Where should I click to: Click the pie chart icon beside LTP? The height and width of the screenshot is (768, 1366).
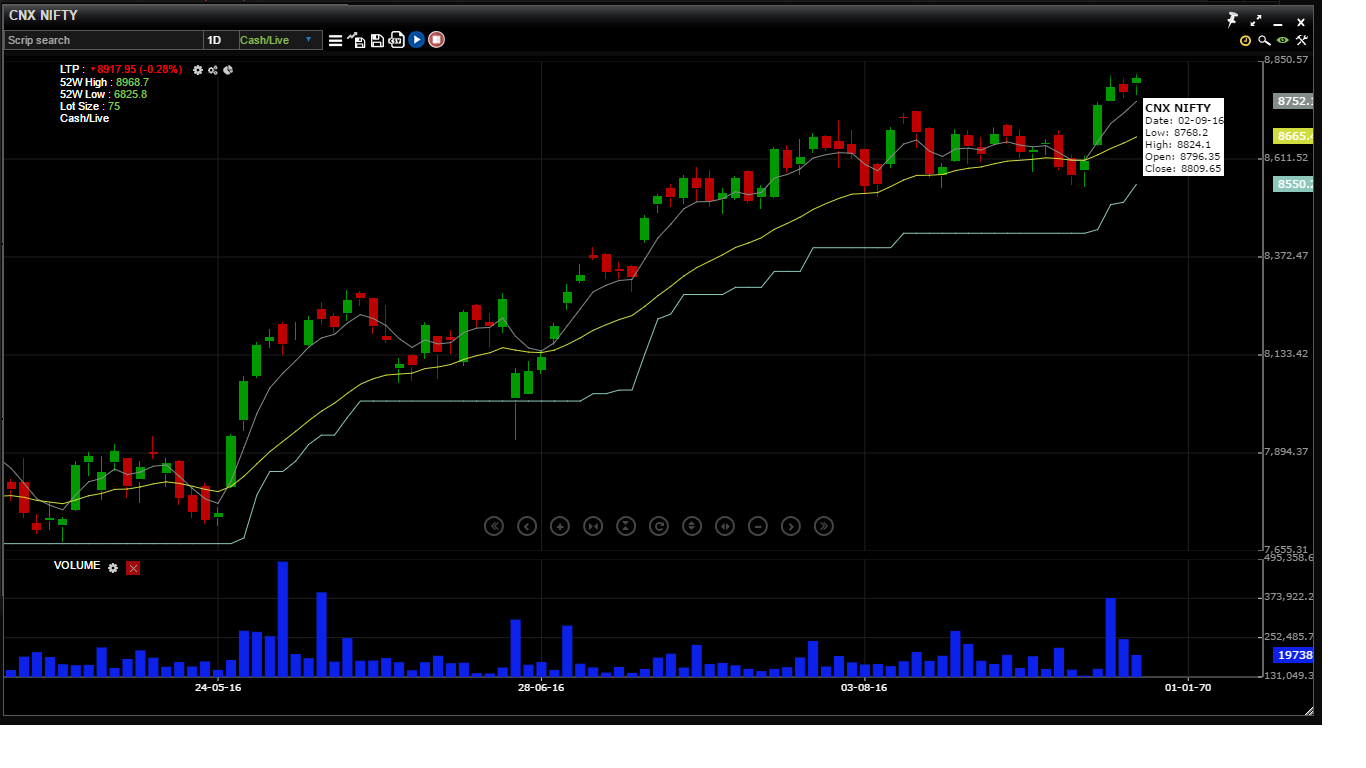click(228, 70)
